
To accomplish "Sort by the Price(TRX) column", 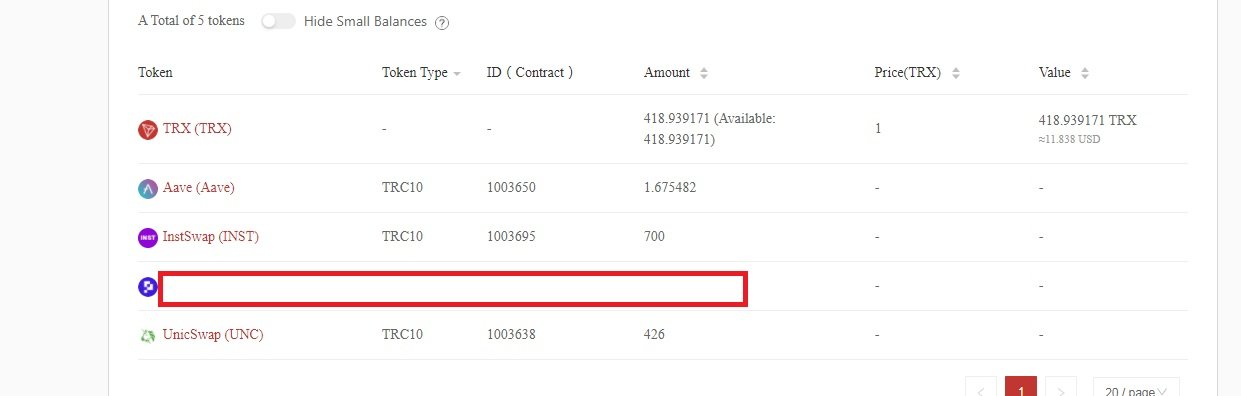I will click(955, 73).
